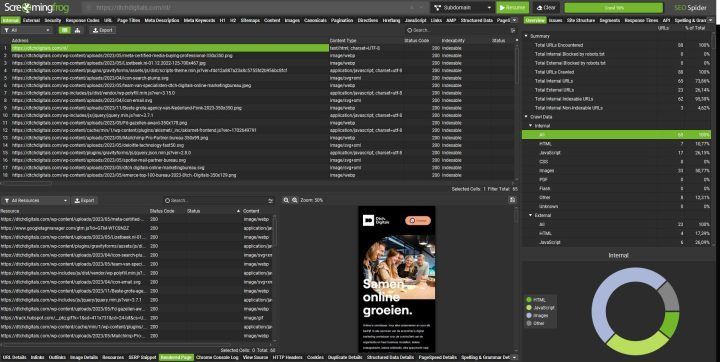Open the Response Codes tab

click(83, 20)
